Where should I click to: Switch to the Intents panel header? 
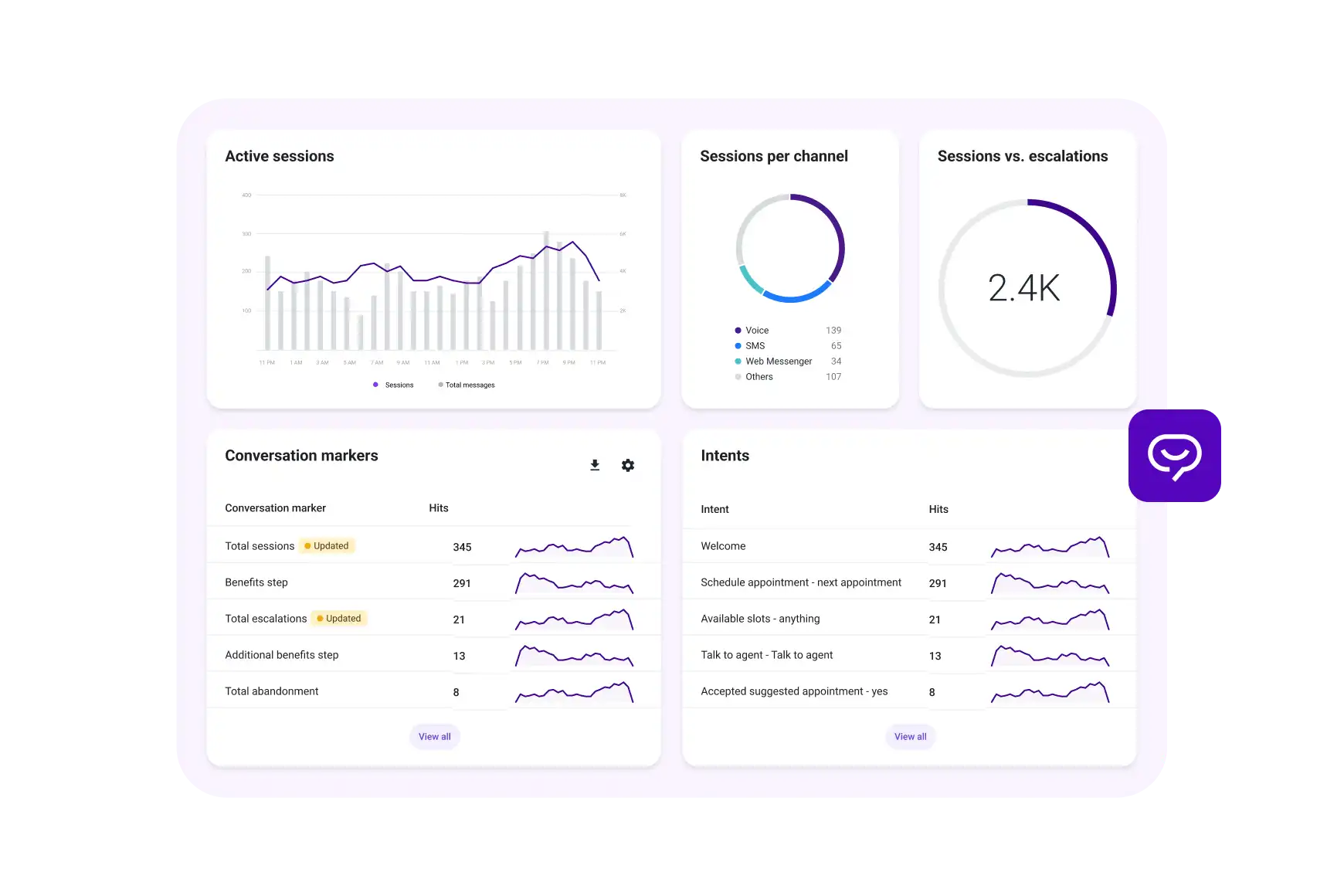(x=724, y=455)
